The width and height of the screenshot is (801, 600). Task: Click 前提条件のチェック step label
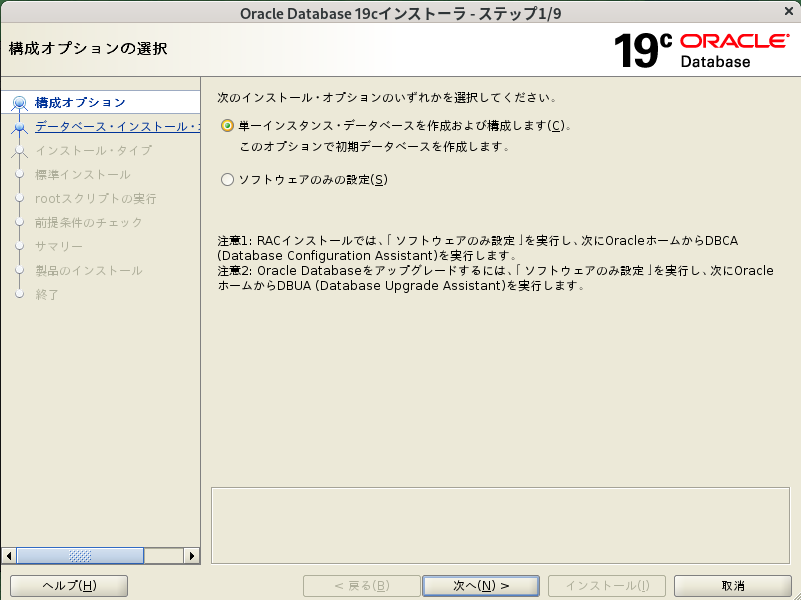88,223
